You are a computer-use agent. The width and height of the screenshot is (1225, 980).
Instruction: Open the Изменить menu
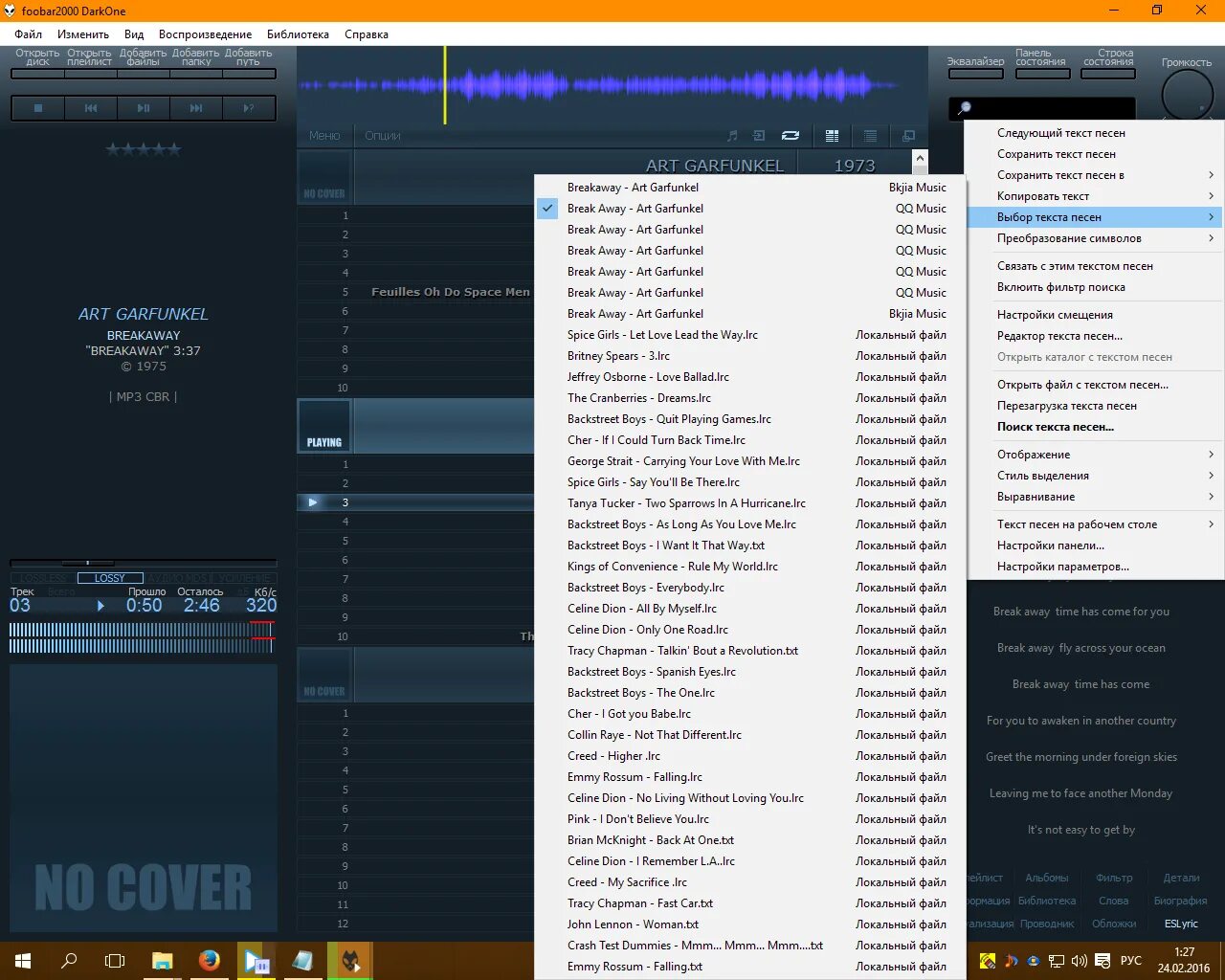83,34
